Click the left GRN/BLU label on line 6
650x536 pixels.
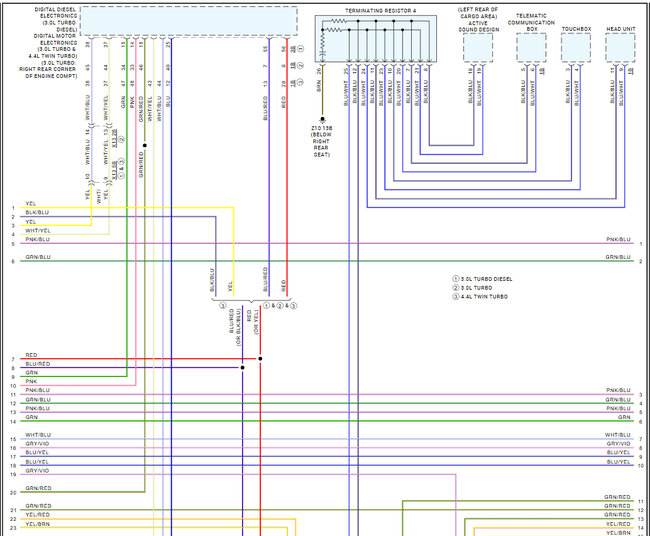pos(38,257)
